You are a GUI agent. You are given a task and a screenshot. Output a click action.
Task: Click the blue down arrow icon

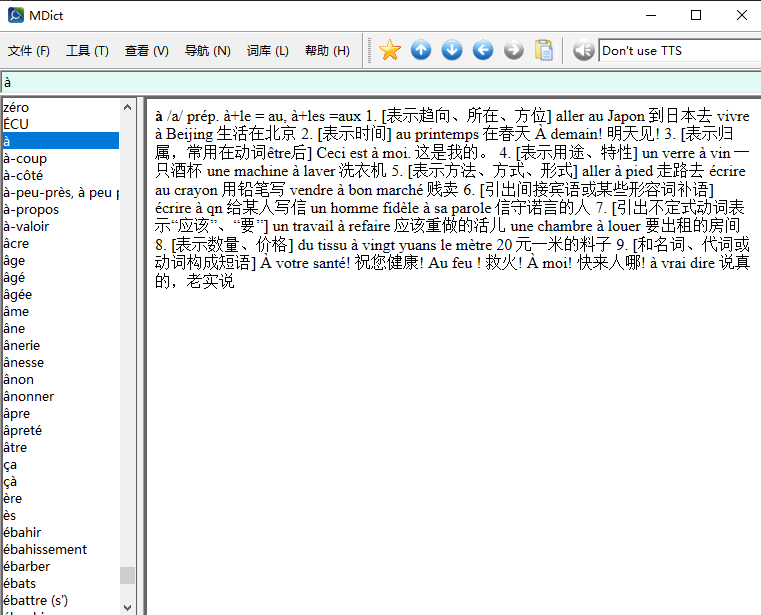tap(452, 50)
